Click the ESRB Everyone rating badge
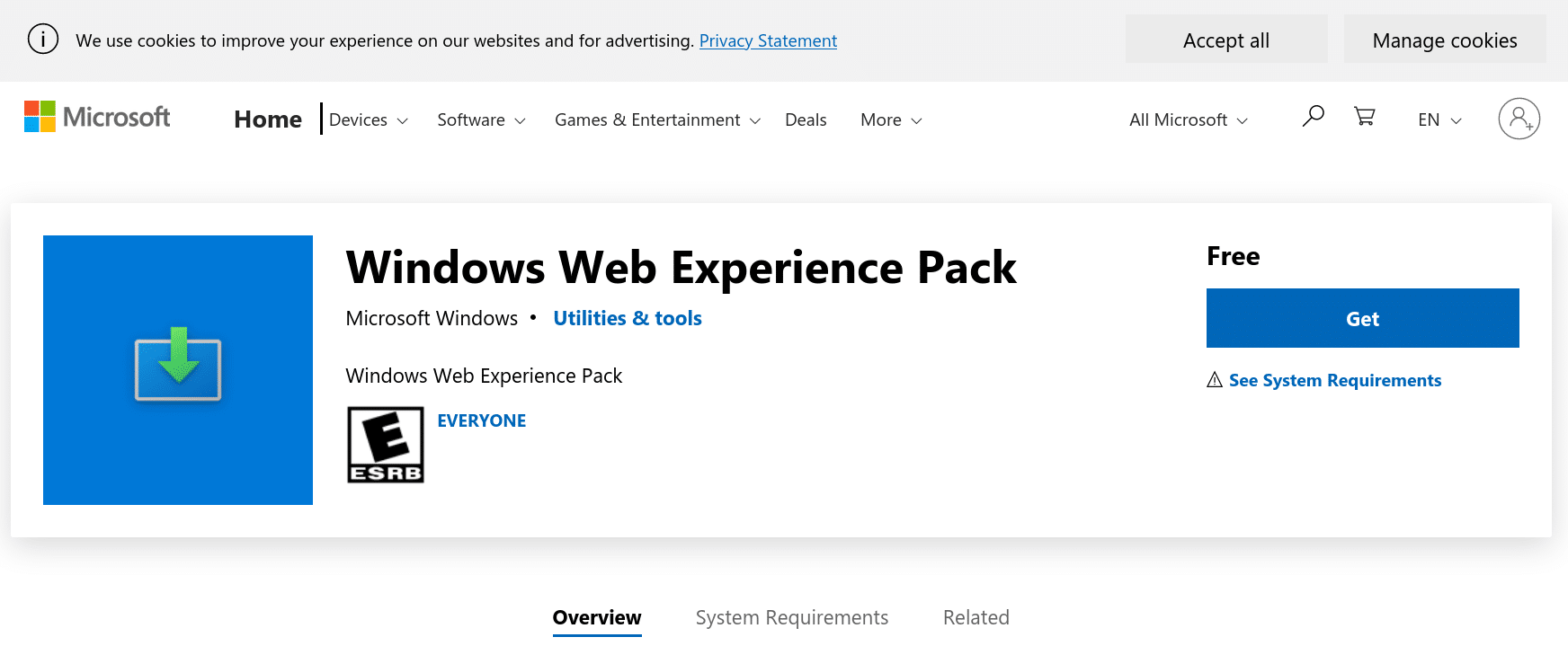1568x646 pixels. coord(386,445)
